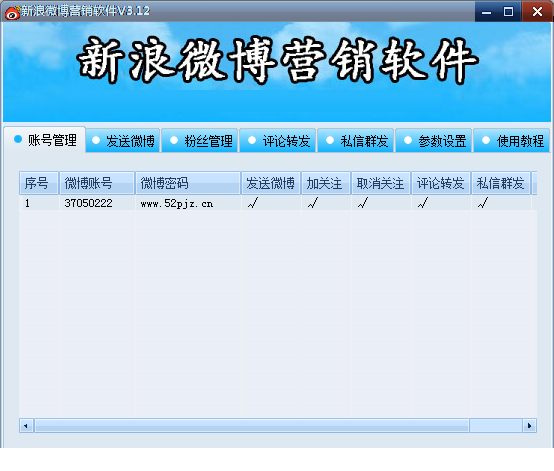Sort by 微博账号 column header
Viewport: 554px width, 471px height.
tap(97, 183)
